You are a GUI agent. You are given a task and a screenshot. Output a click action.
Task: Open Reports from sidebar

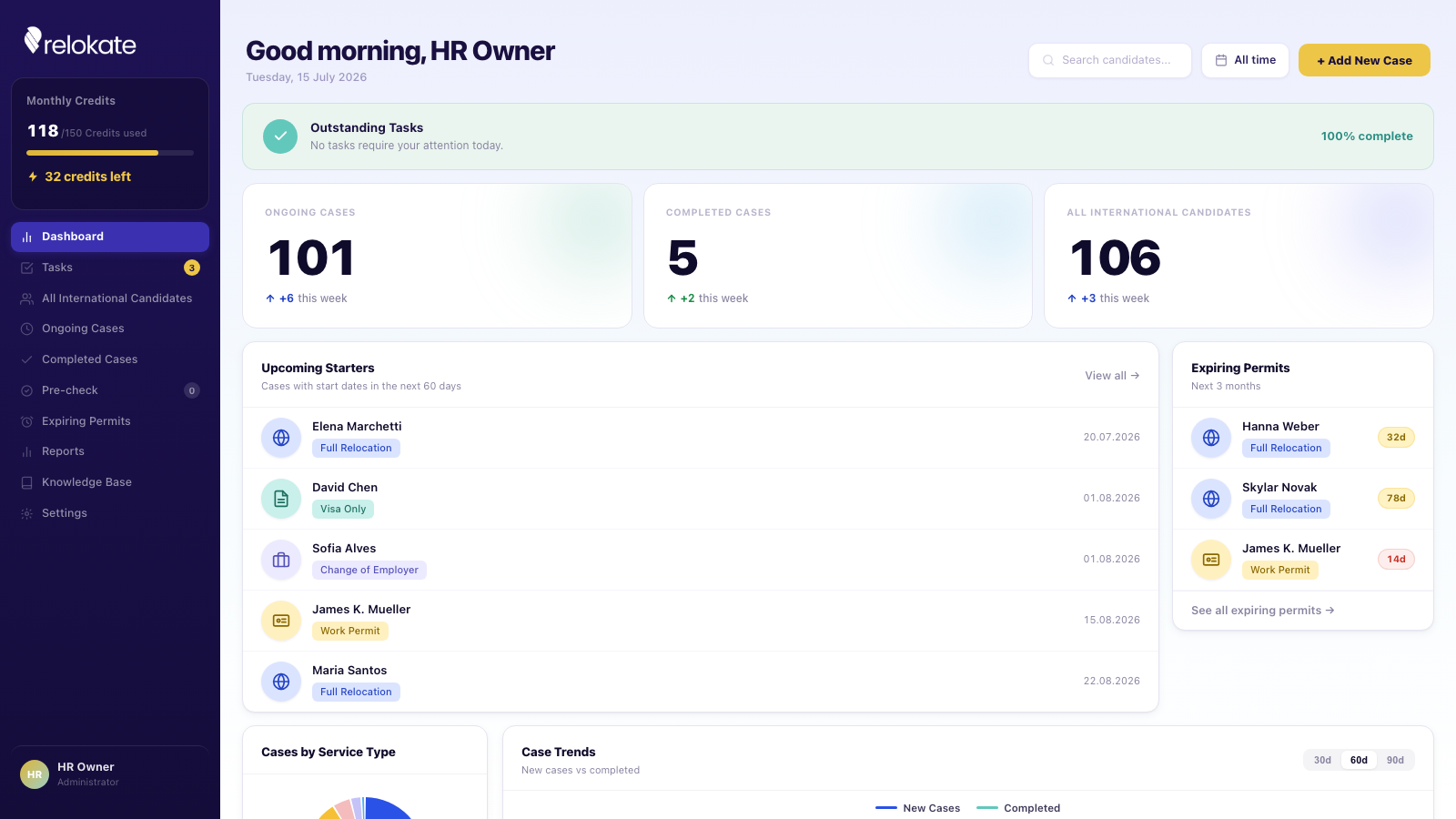pos(110,451)
